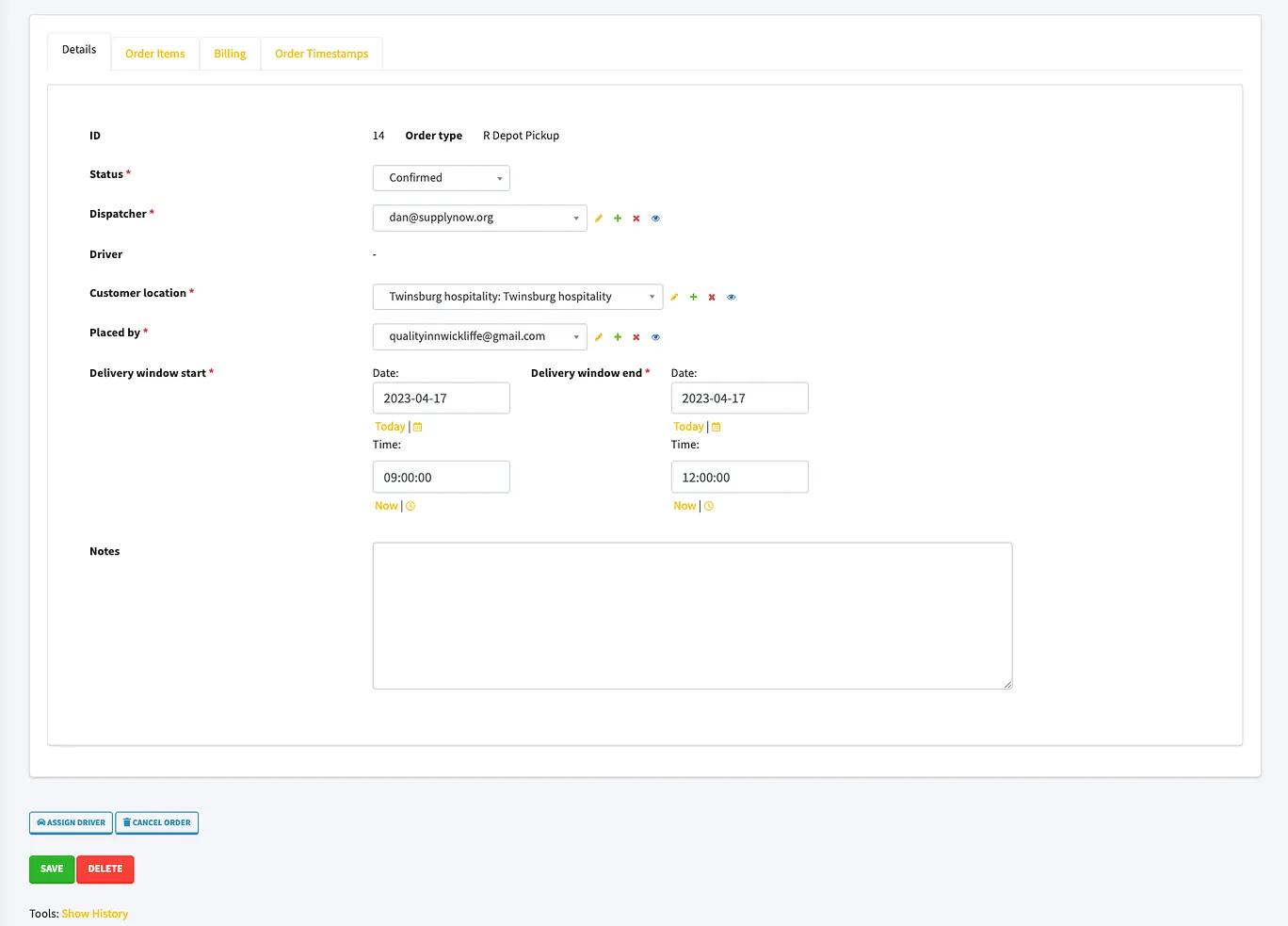Set delivery start date with Today link

[390, 427]
